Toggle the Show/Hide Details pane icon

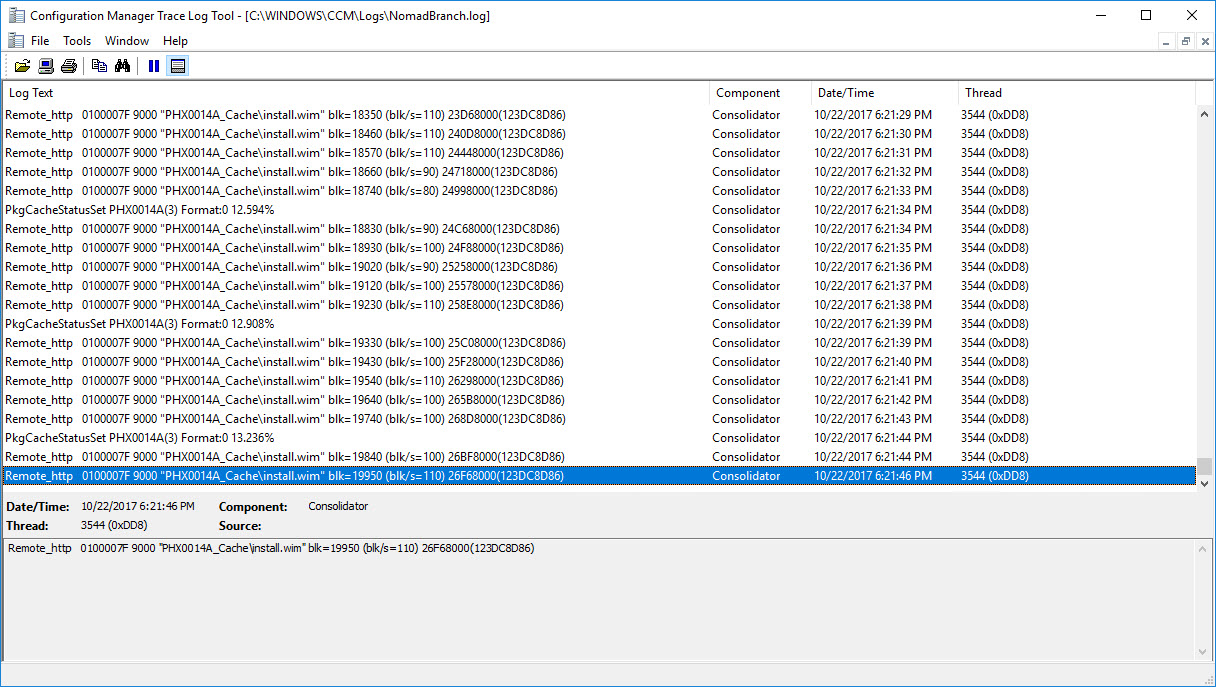point(178,66)
